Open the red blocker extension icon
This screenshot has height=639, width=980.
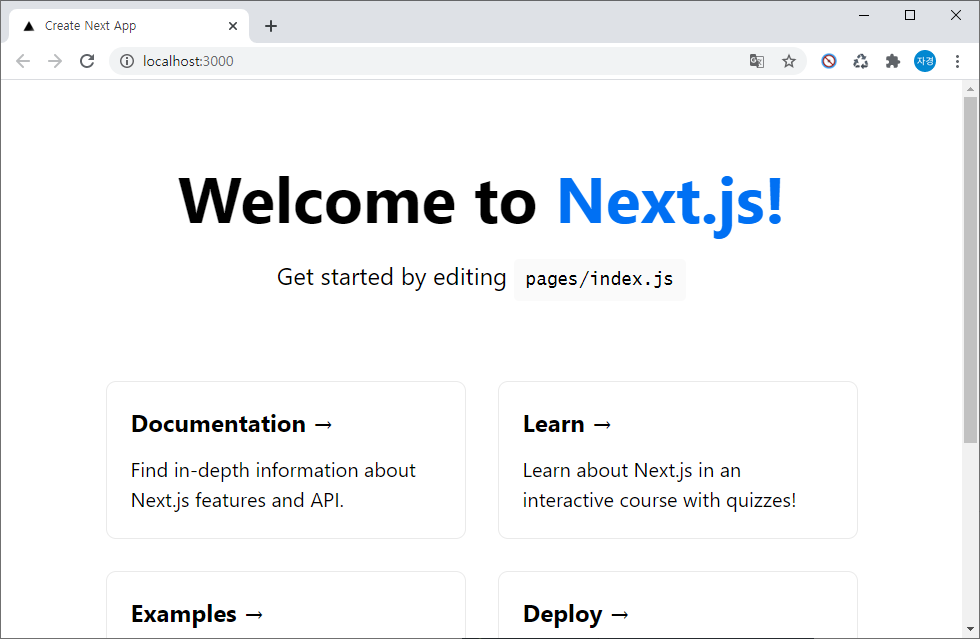(x=829, y=61)
